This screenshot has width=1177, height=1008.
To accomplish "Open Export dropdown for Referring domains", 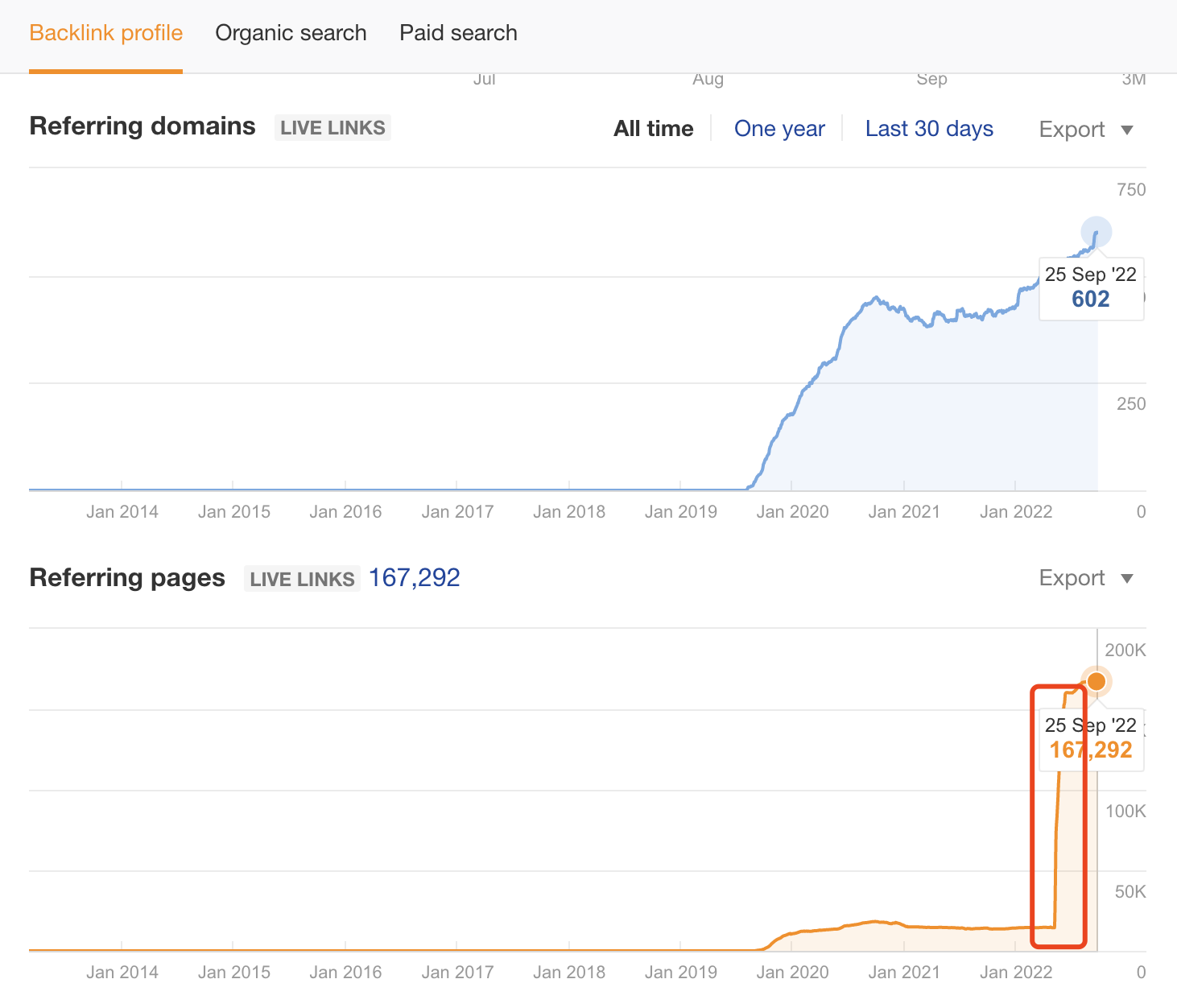I will pos(1085,130).
